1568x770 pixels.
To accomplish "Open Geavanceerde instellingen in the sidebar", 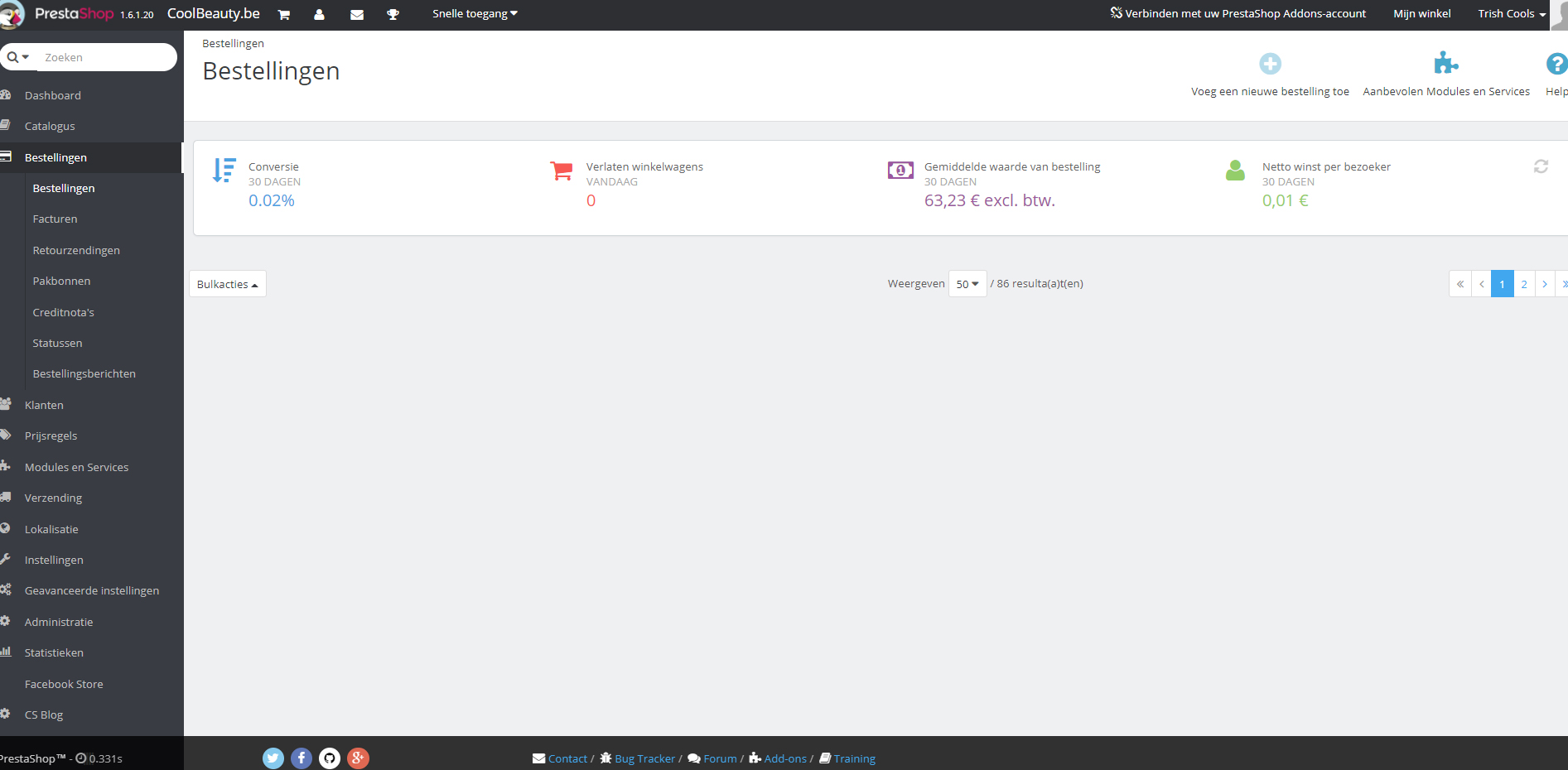I will (91, 590).
